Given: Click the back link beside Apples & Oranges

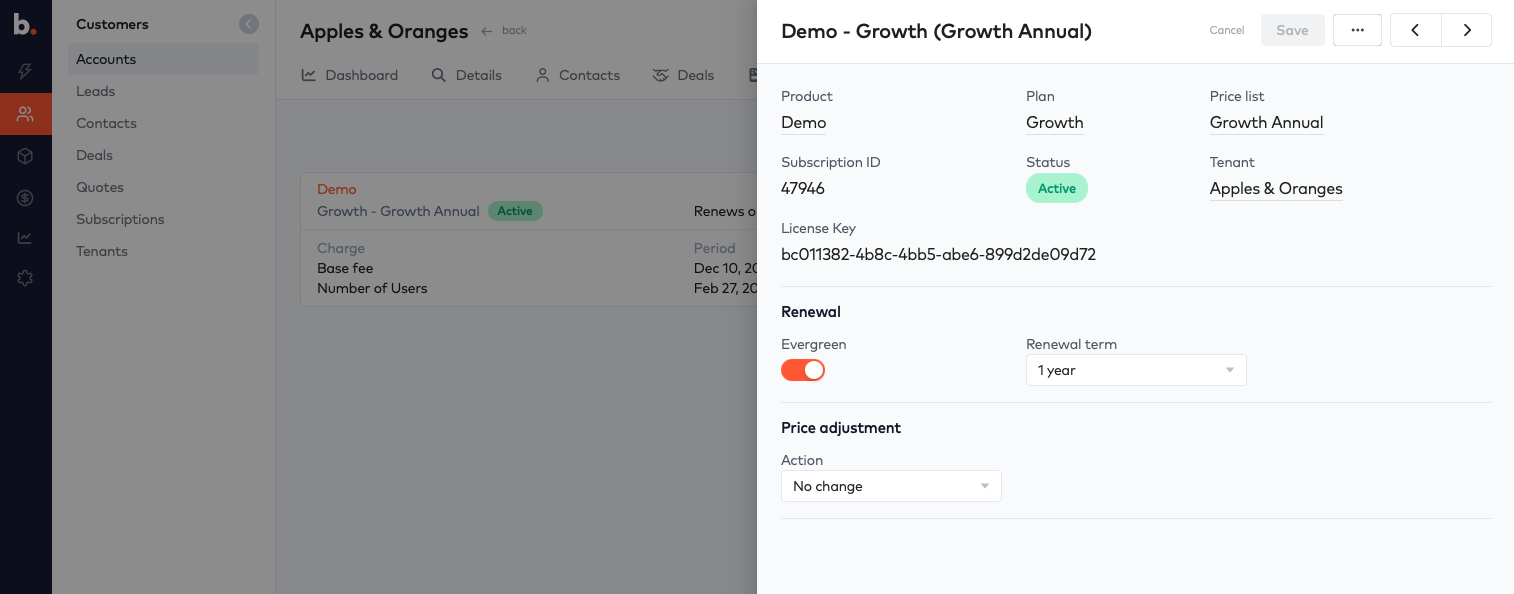Looking at the screenshot, I should pyautogui.click(x=504, y=31).
